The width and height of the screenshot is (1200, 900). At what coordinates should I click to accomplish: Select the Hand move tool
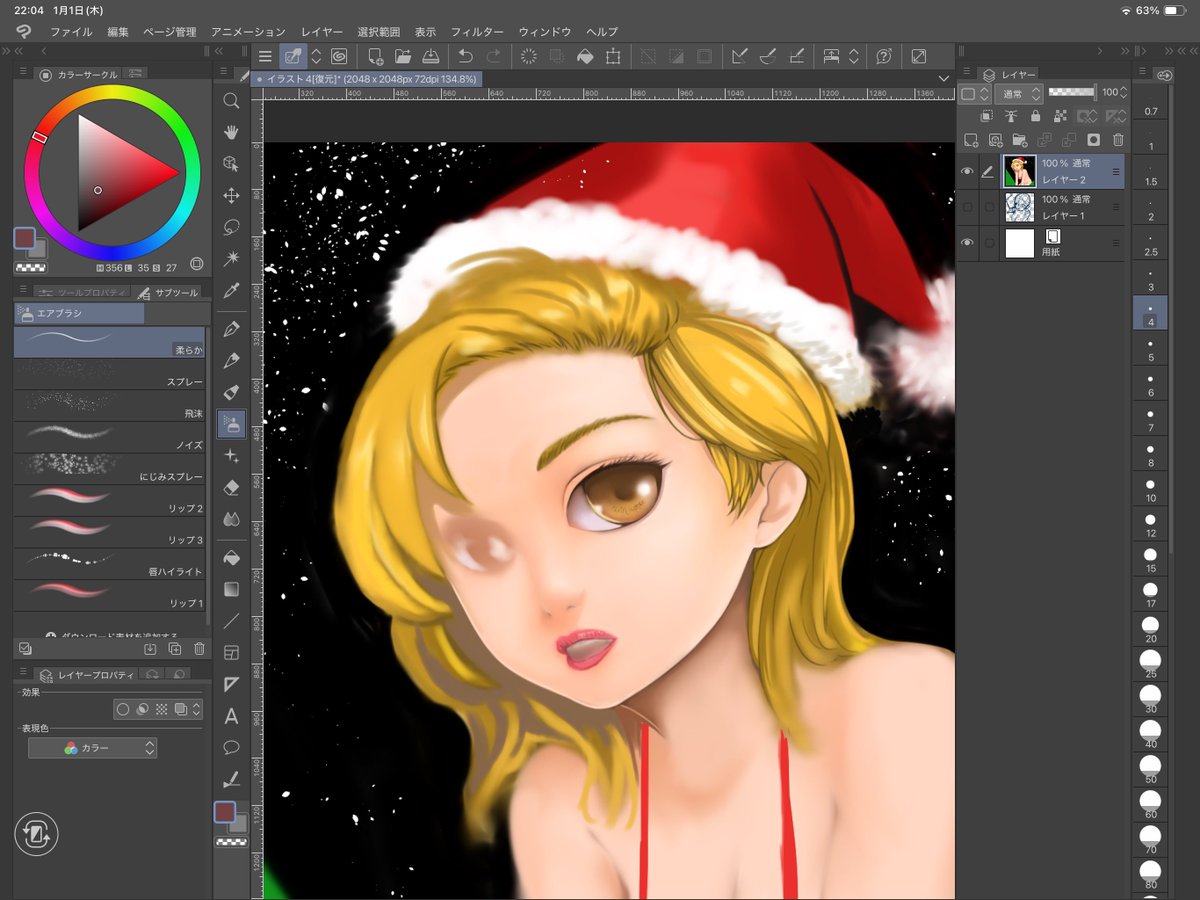coord(231,132)
